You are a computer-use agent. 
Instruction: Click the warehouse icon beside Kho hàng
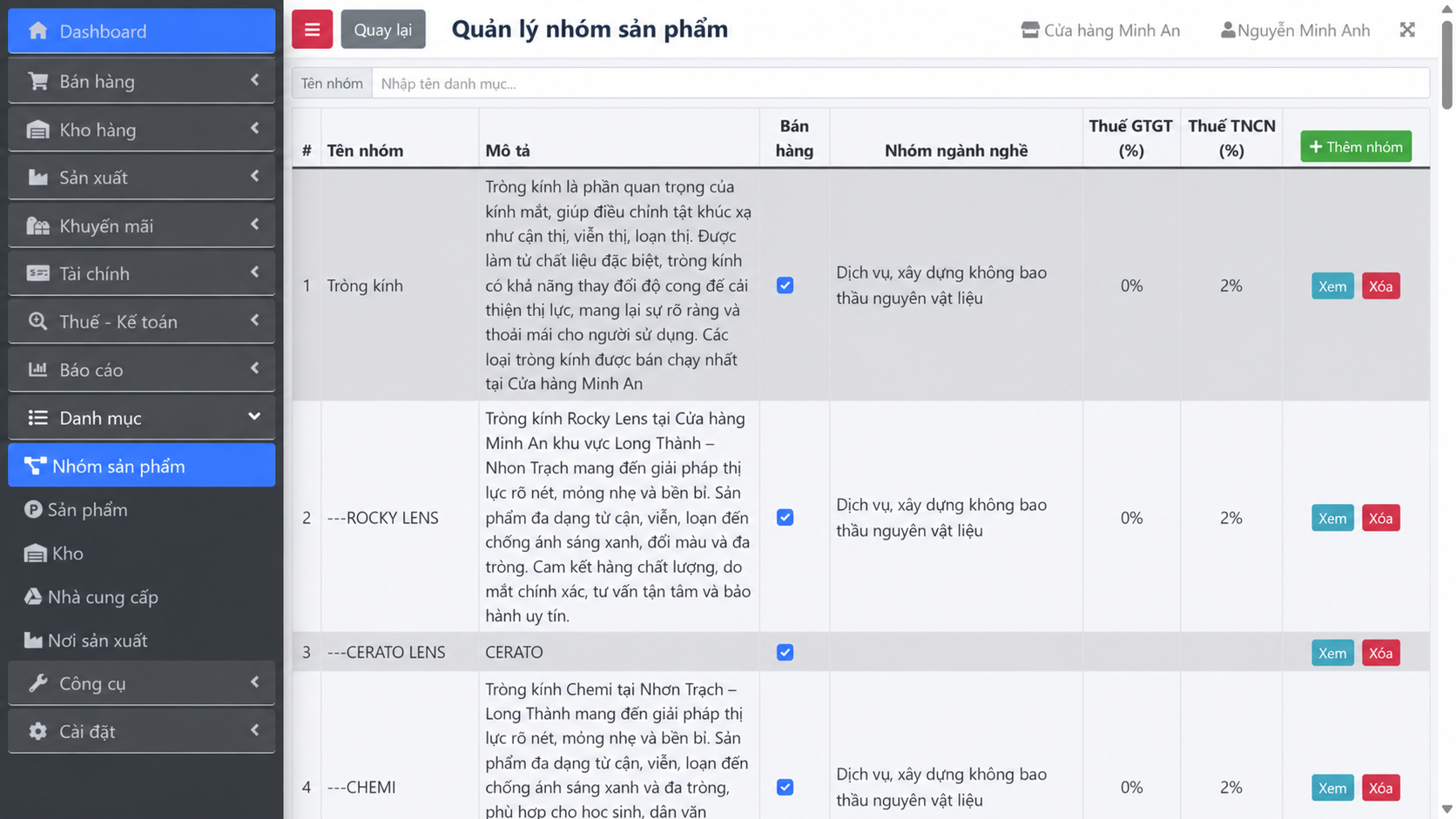click(37, 130)
